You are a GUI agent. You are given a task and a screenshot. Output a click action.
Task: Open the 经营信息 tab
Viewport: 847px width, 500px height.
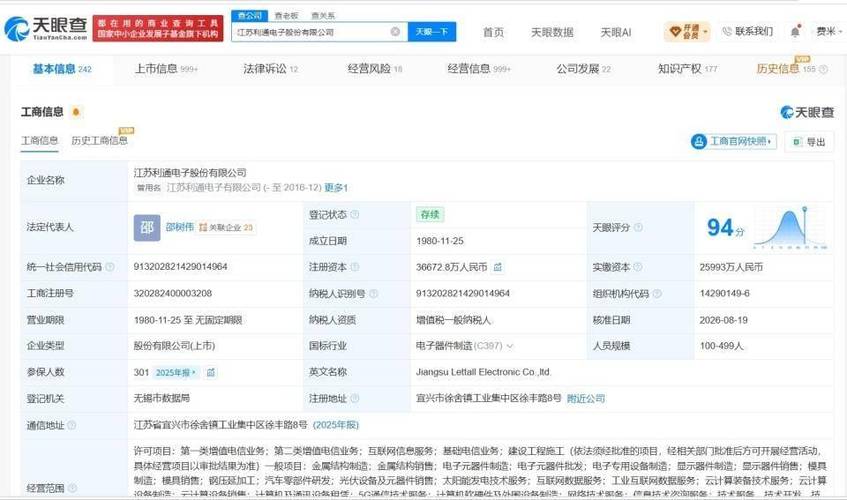tap(479, 69)
